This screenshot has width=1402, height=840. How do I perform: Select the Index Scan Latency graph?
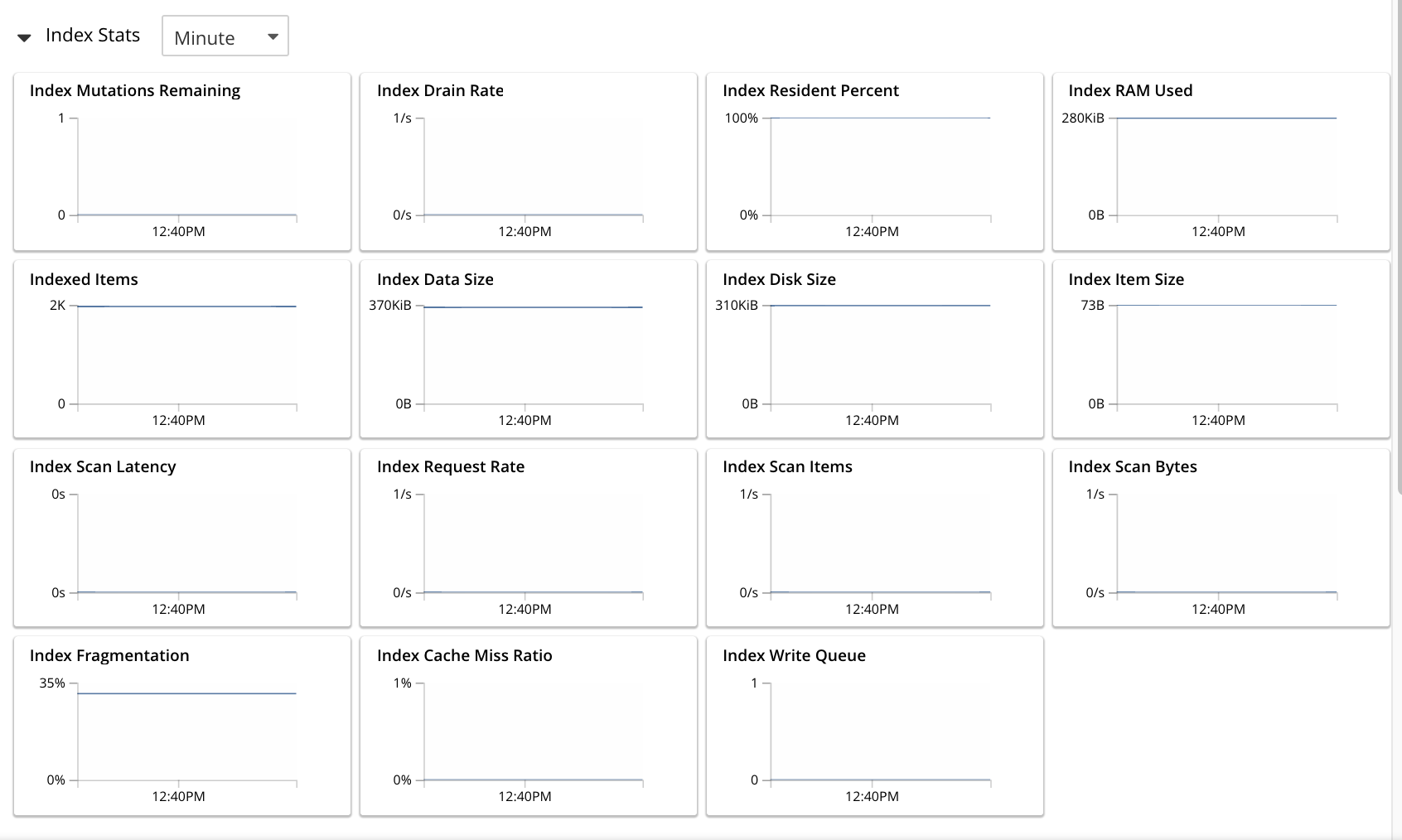pos(181,538)
